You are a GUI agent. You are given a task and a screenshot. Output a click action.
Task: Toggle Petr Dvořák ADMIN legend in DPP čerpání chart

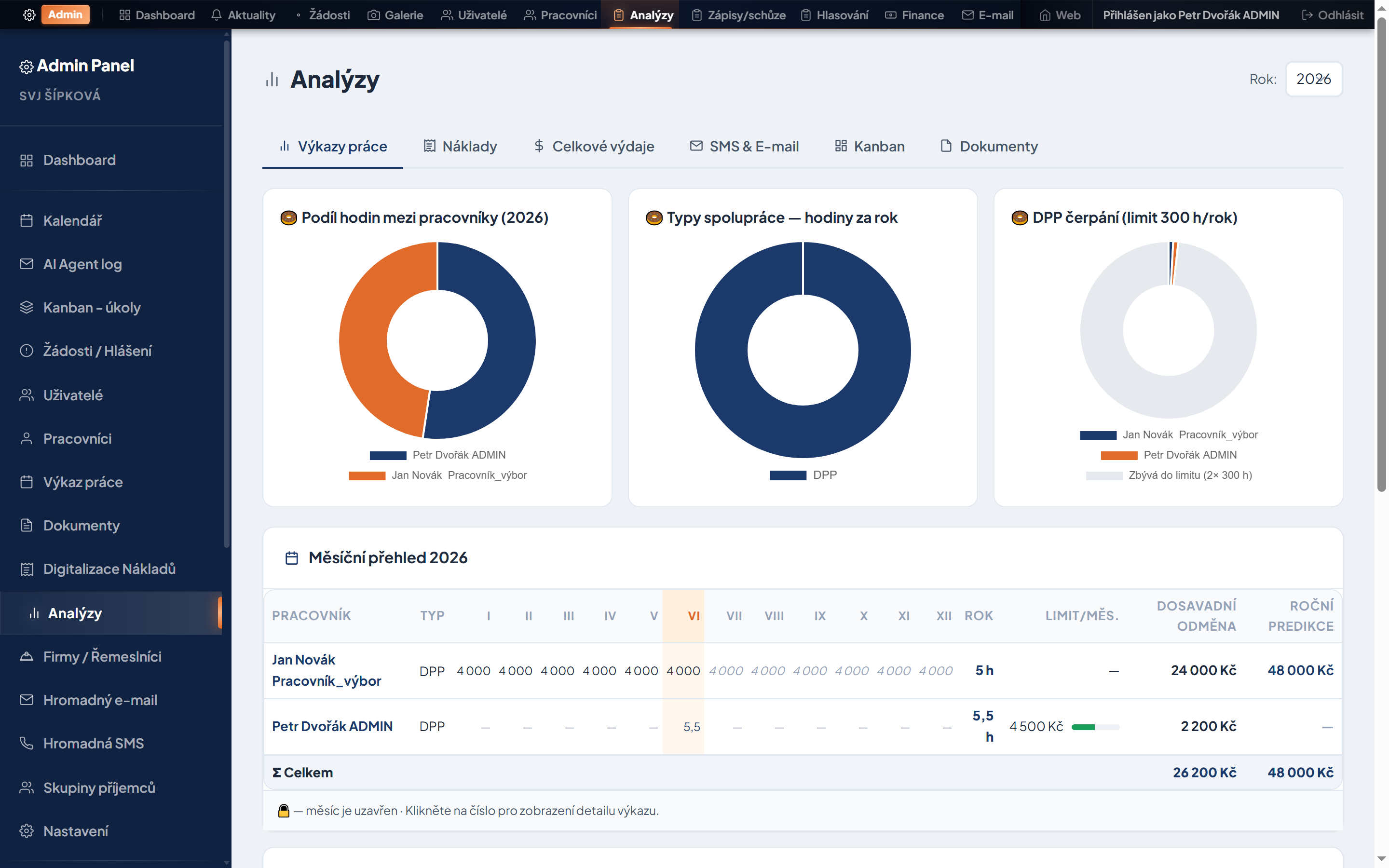coord(1169,455)
